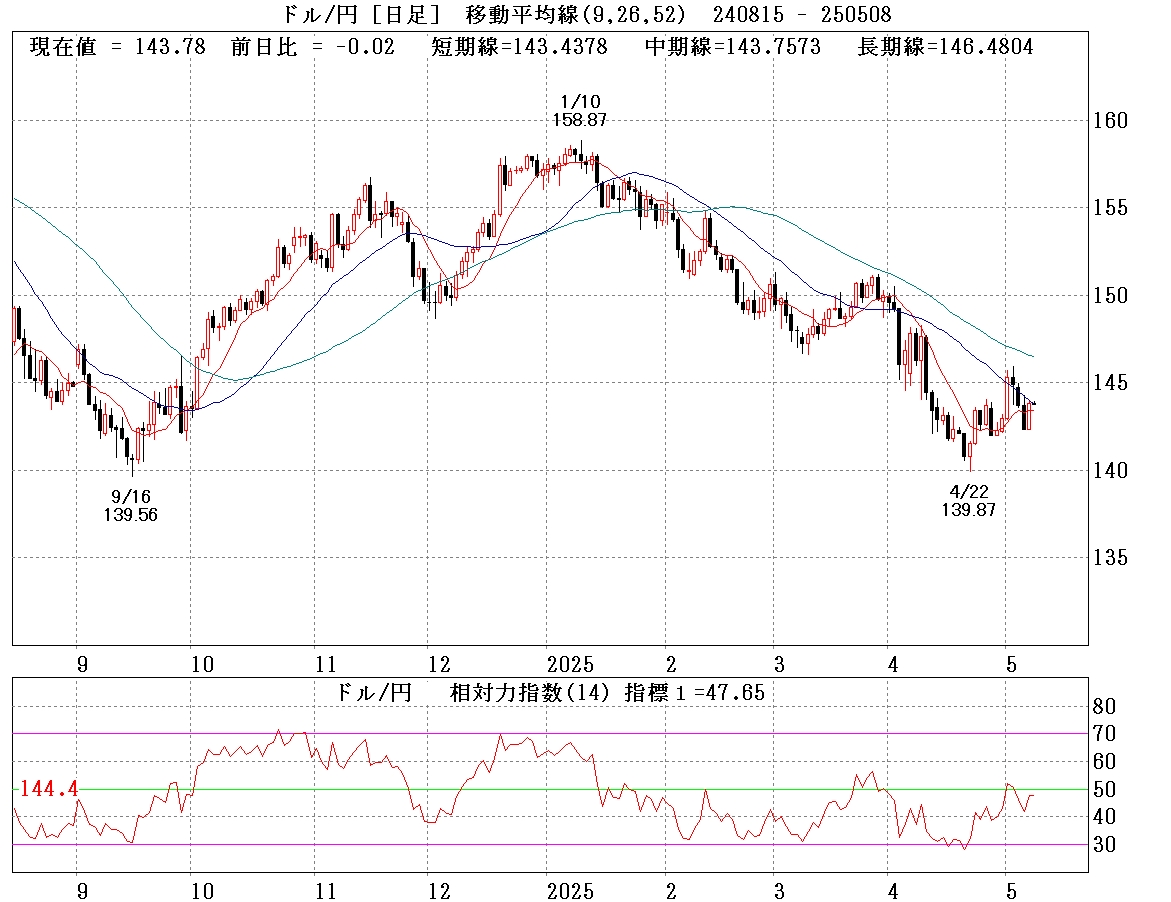The image size is (1171, 902).
Task: Click the 150 price axis label
Action: pyautogui.click(x=1109, y=296)
